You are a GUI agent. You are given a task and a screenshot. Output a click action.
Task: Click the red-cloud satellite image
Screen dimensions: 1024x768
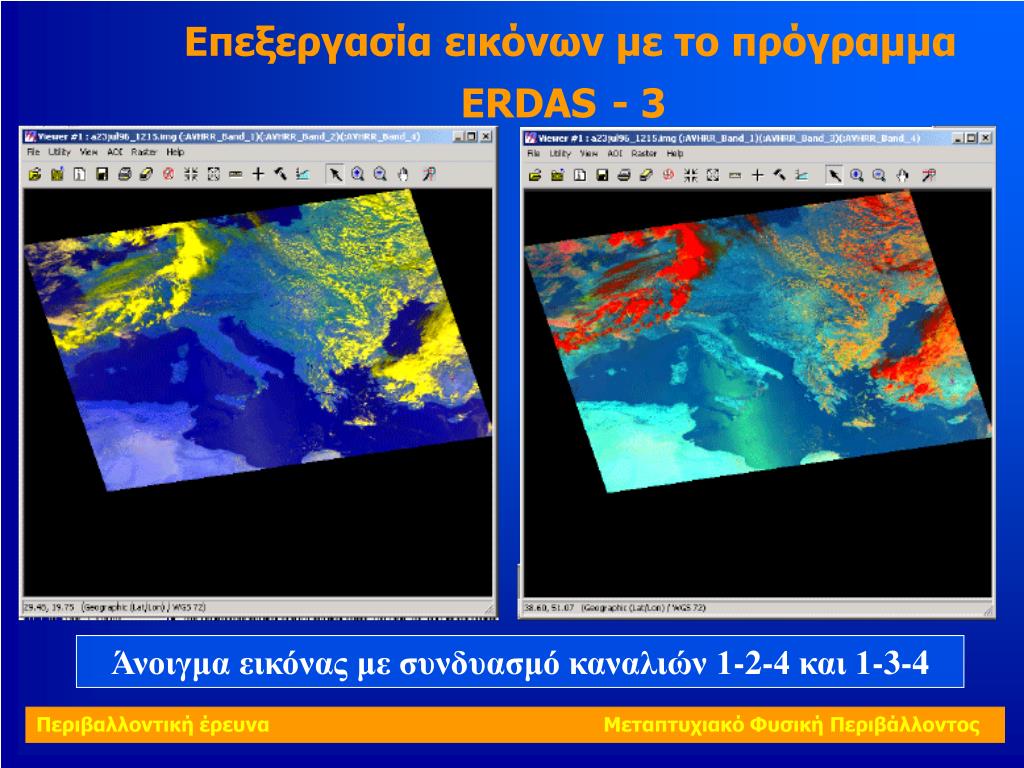pyautogui.click(x=758, y=341)
